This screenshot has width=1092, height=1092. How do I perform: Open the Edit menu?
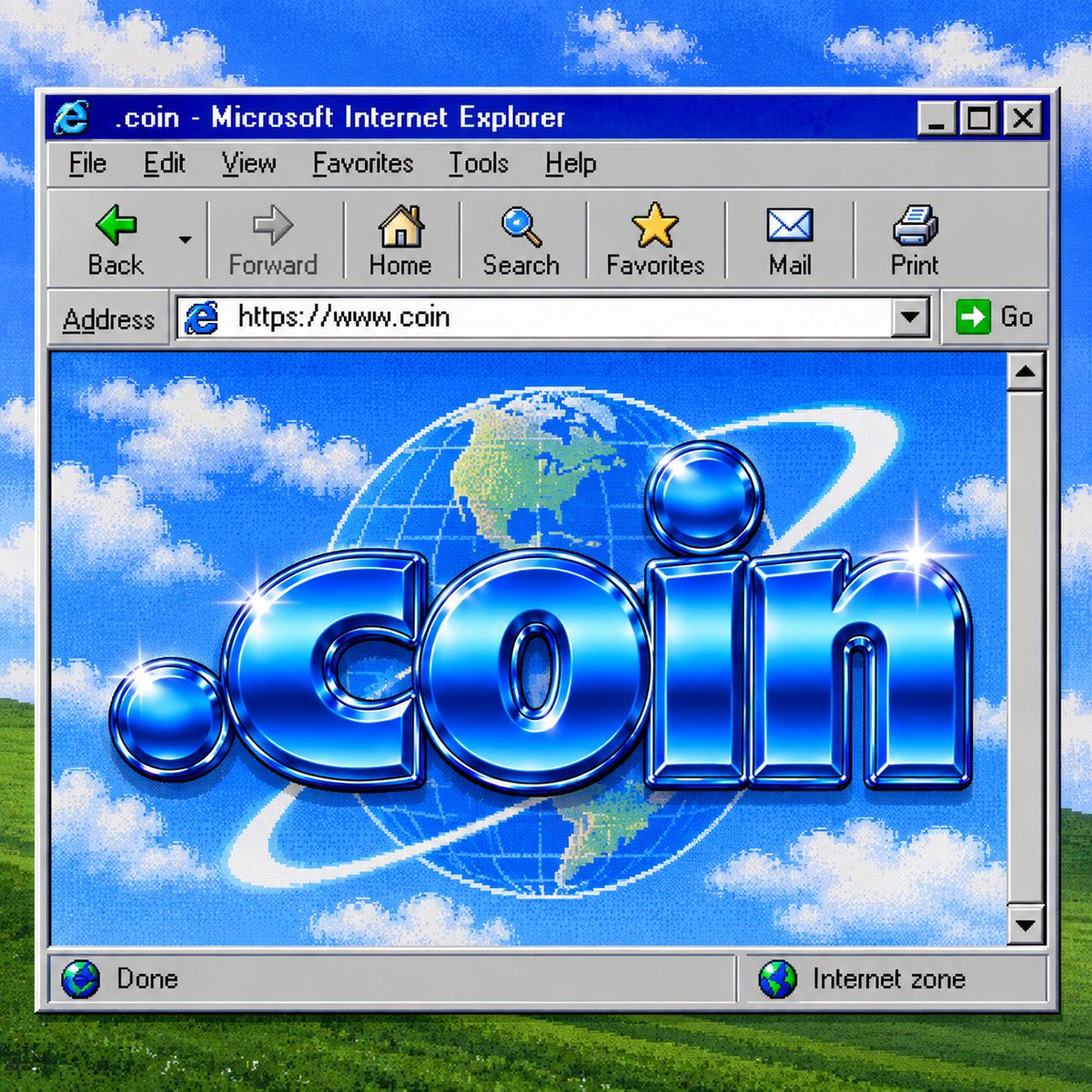[164, 164]
